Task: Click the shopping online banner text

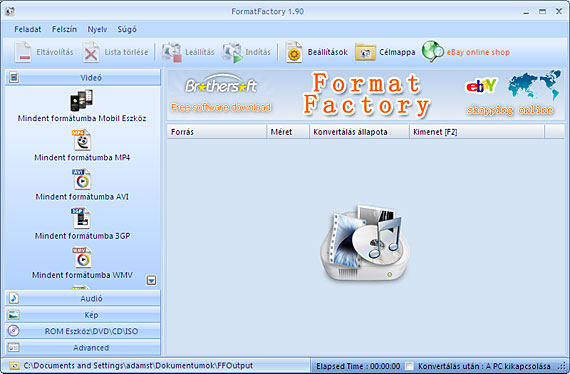Action: click(x=510, y=110)
